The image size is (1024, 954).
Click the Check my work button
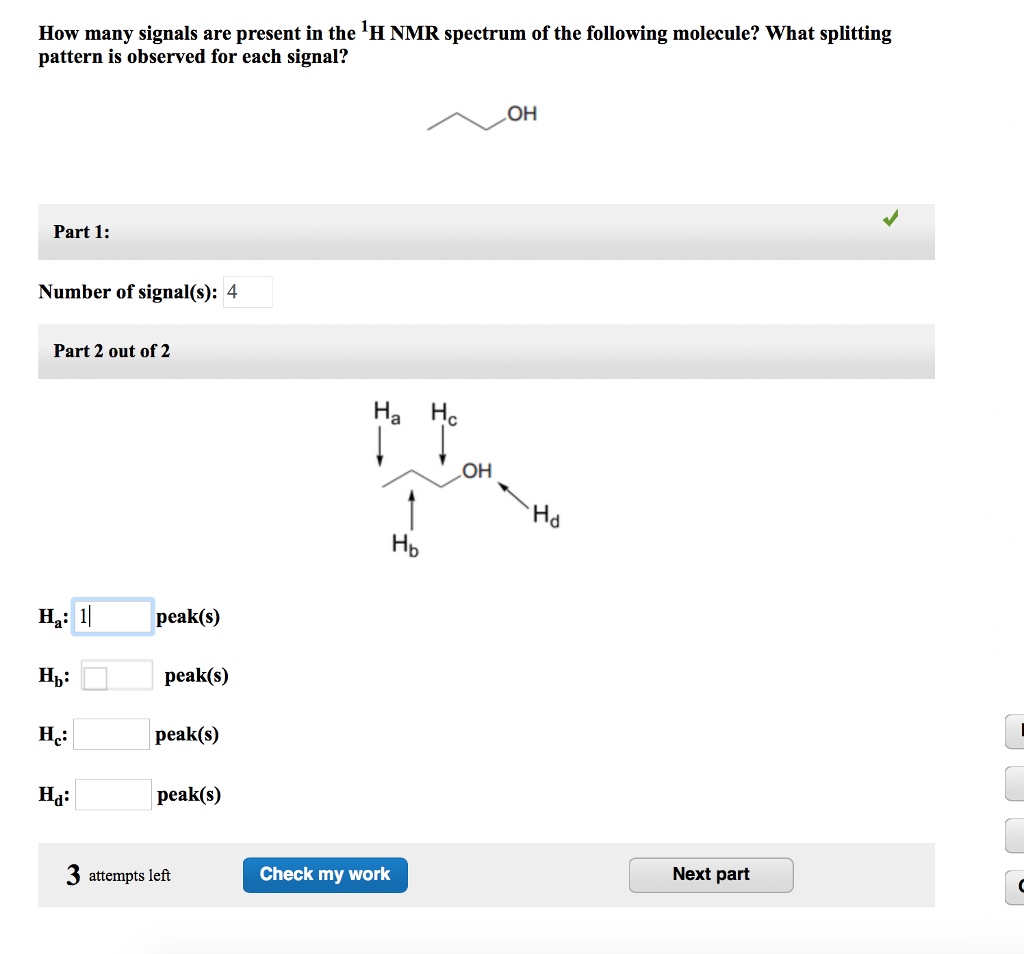click(325, 874)
